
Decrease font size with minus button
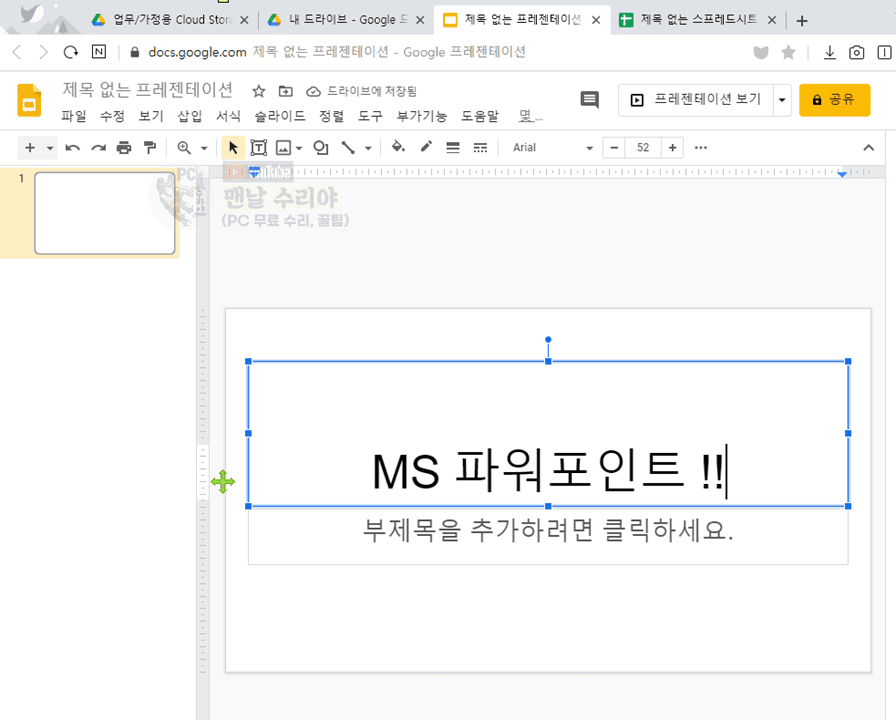pos(614,148)
